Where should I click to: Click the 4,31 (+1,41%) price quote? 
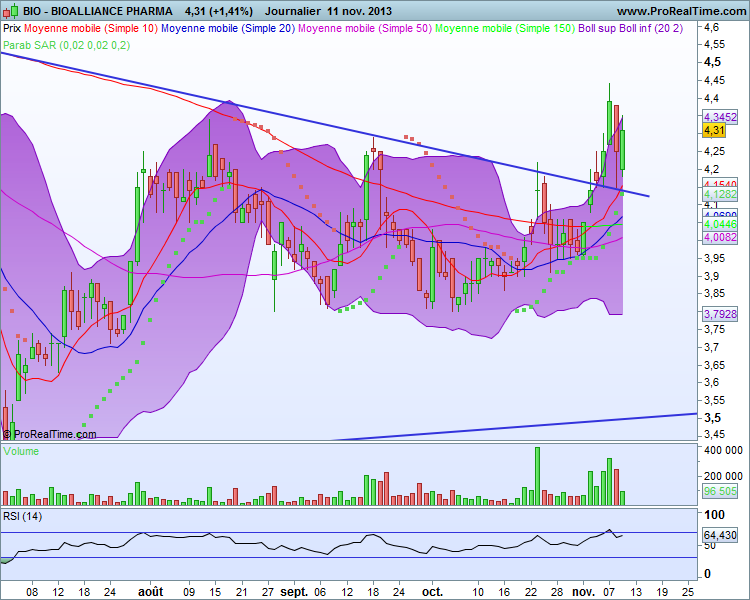pyautogui.click(x=219, y=11)
